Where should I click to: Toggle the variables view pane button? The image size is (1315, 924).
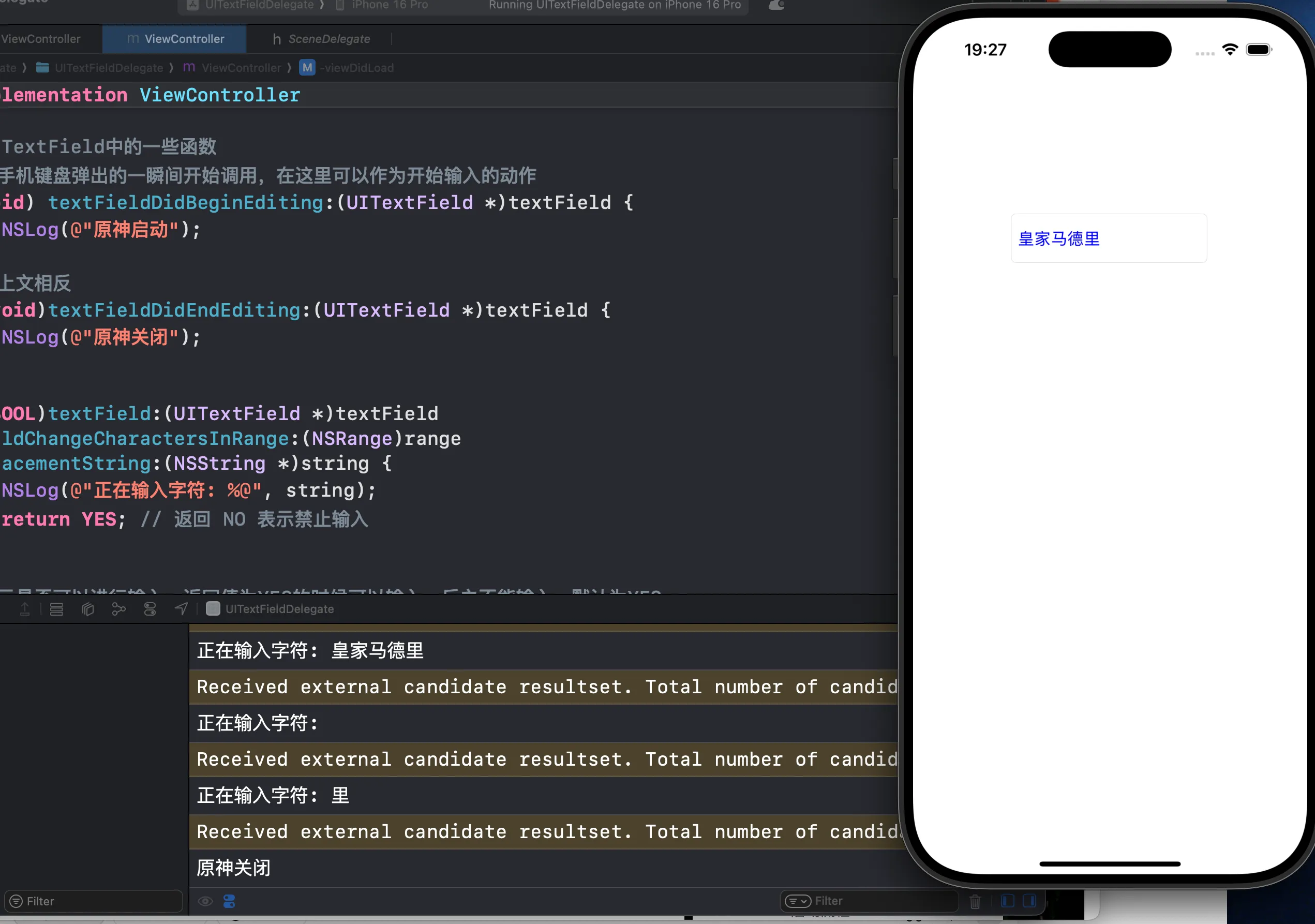click(x=1007, y=901)
